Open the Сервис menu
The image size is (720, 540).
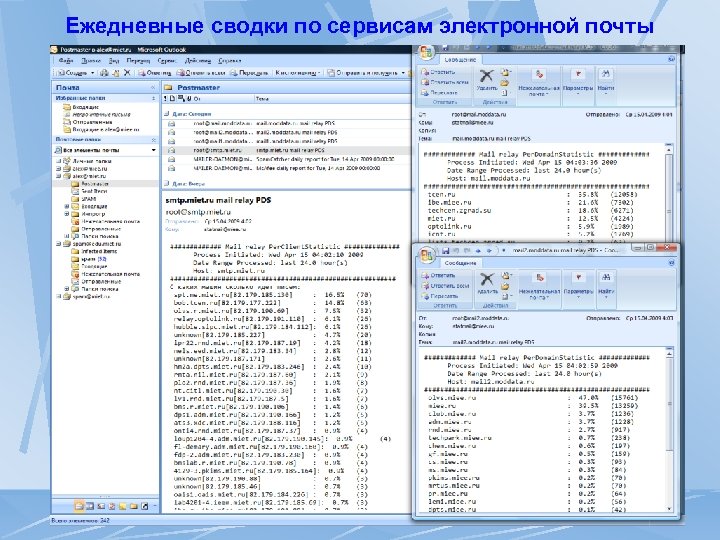tap(167, 61)
